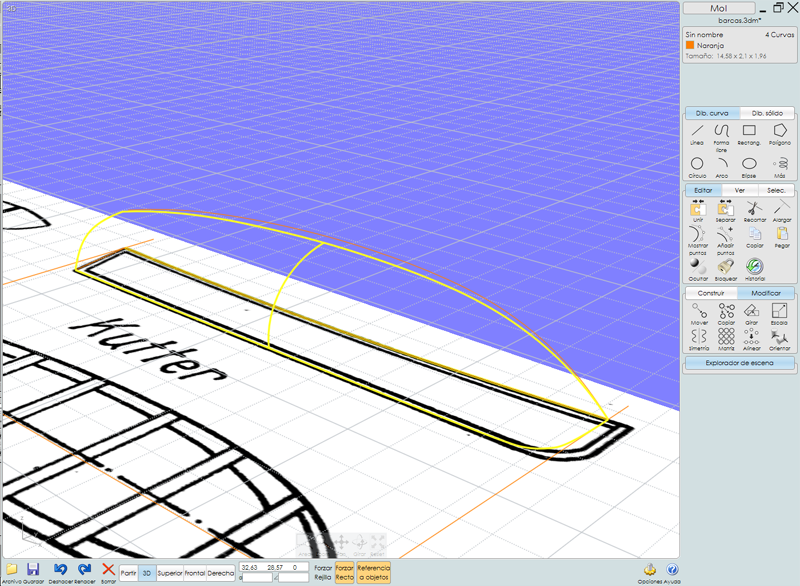Image resolution: width=800 pixels, height=586 pixels.
Task: Open the Historial command
Action: click(x=755, y=269)
